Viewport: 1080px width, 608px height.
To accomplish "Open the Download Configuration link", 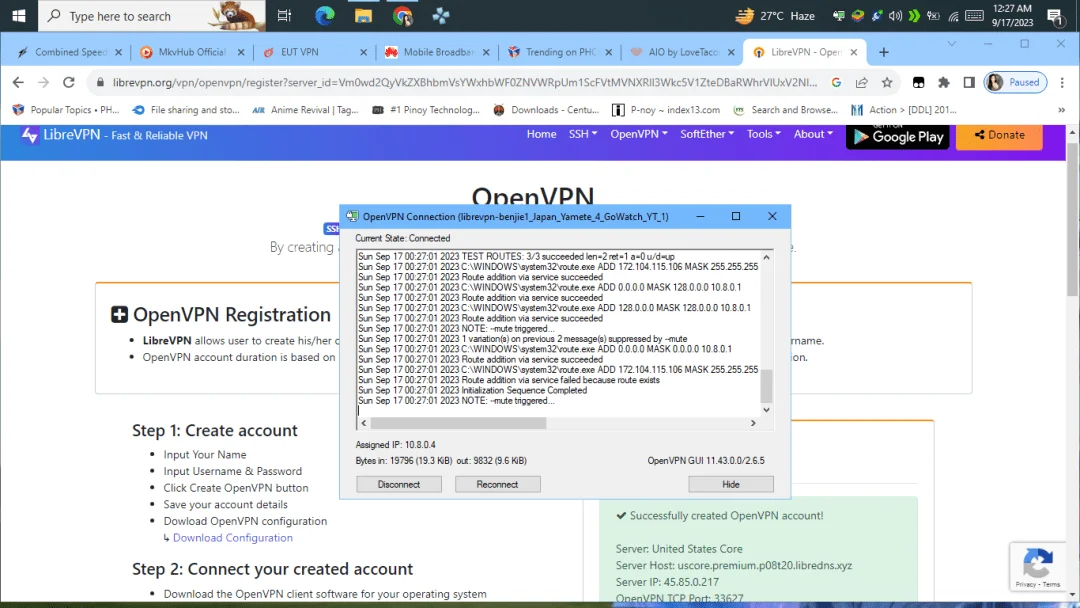I will pyautogui.click(x=233, y=538).
